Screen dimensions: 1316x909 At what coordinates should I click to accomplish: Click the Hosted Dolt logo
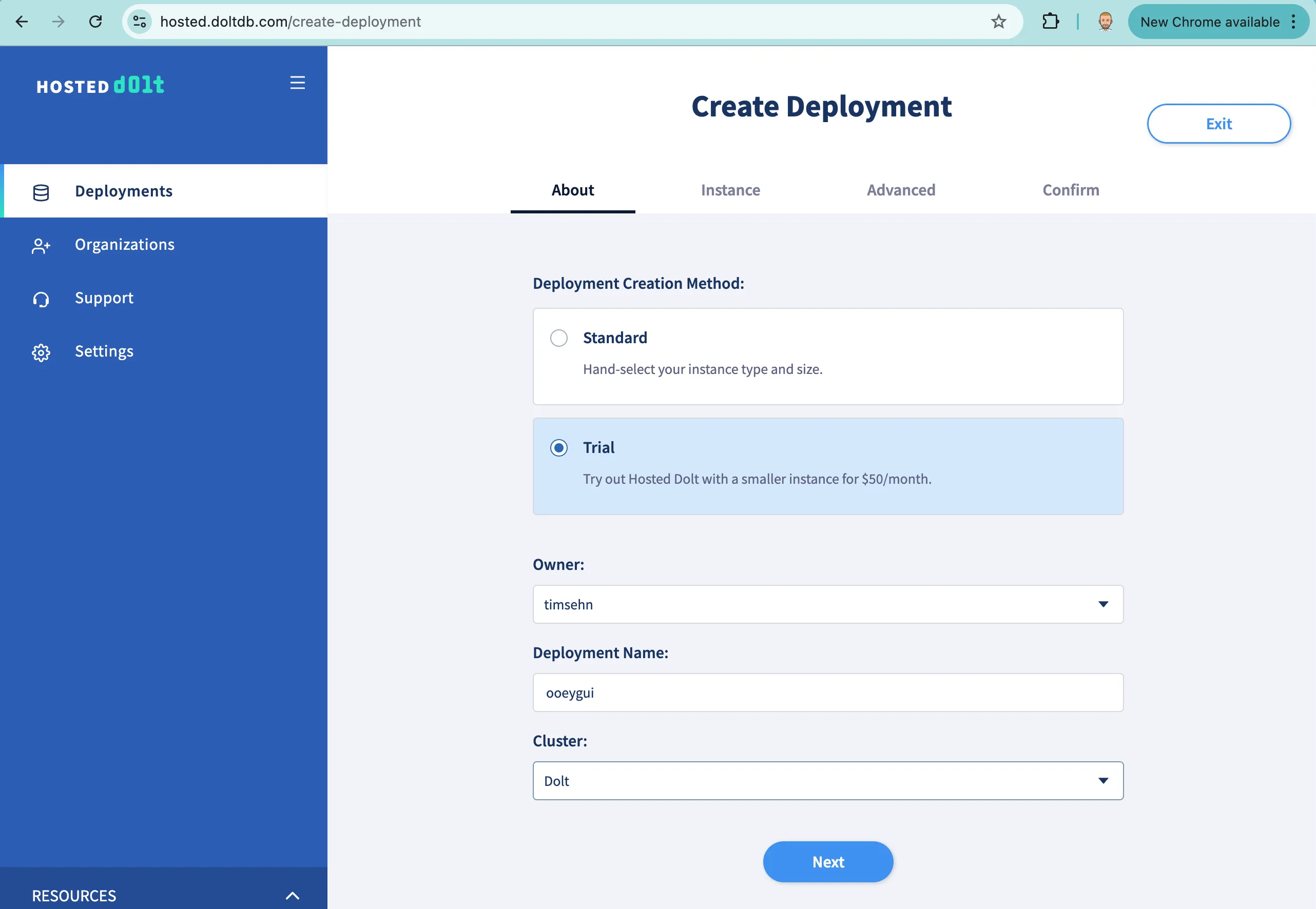coord(100,86)
